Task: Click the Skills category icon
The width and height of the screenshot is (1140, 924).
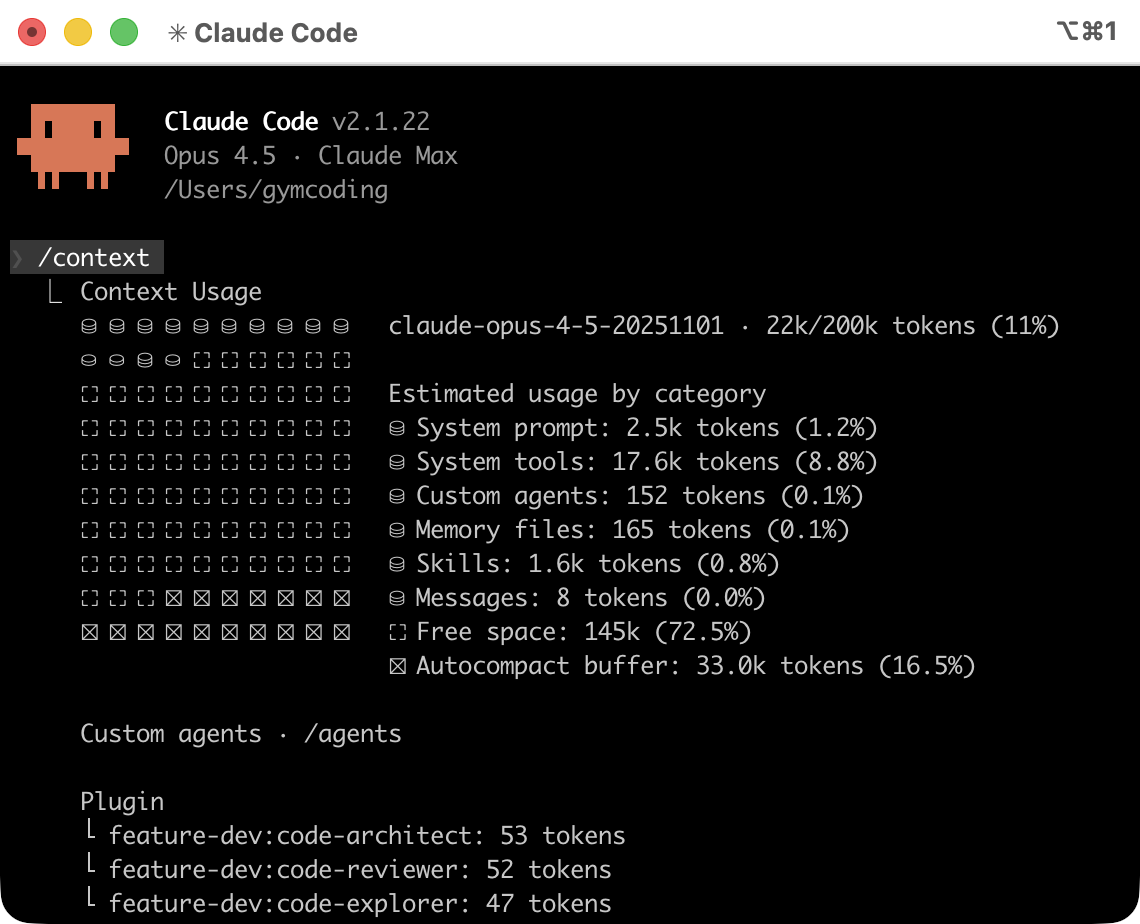Action: pos(397,565)
